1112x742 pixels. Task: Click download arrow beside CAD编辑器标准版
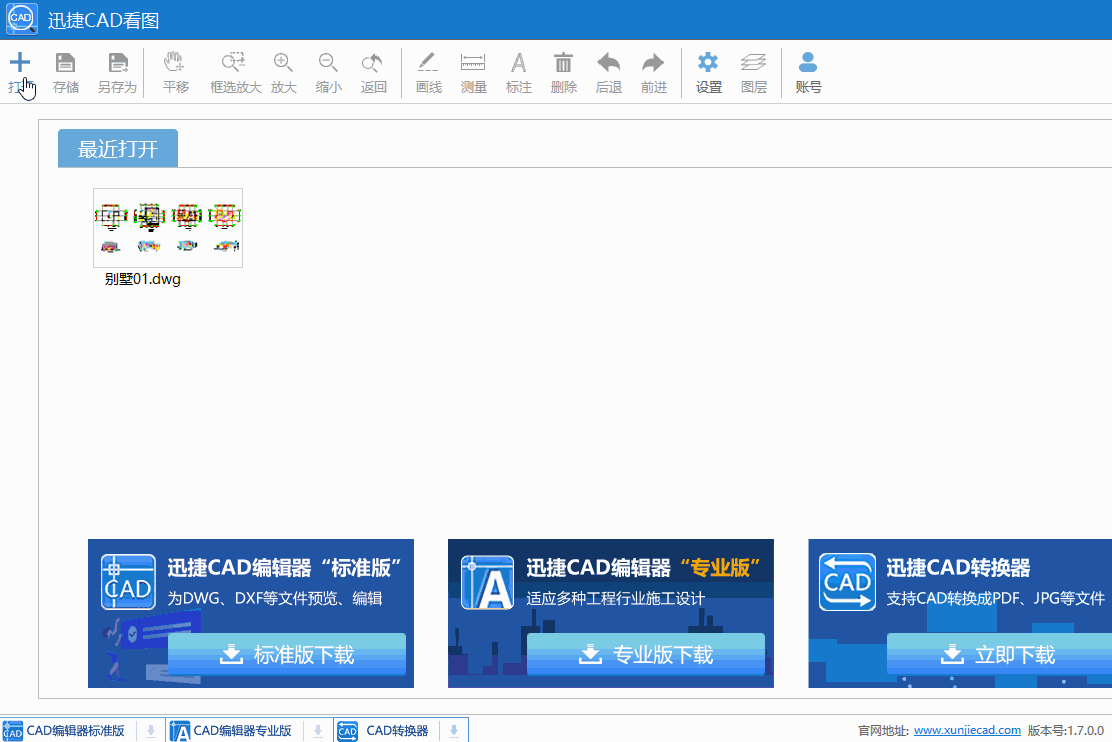click(x=150, y=731)
